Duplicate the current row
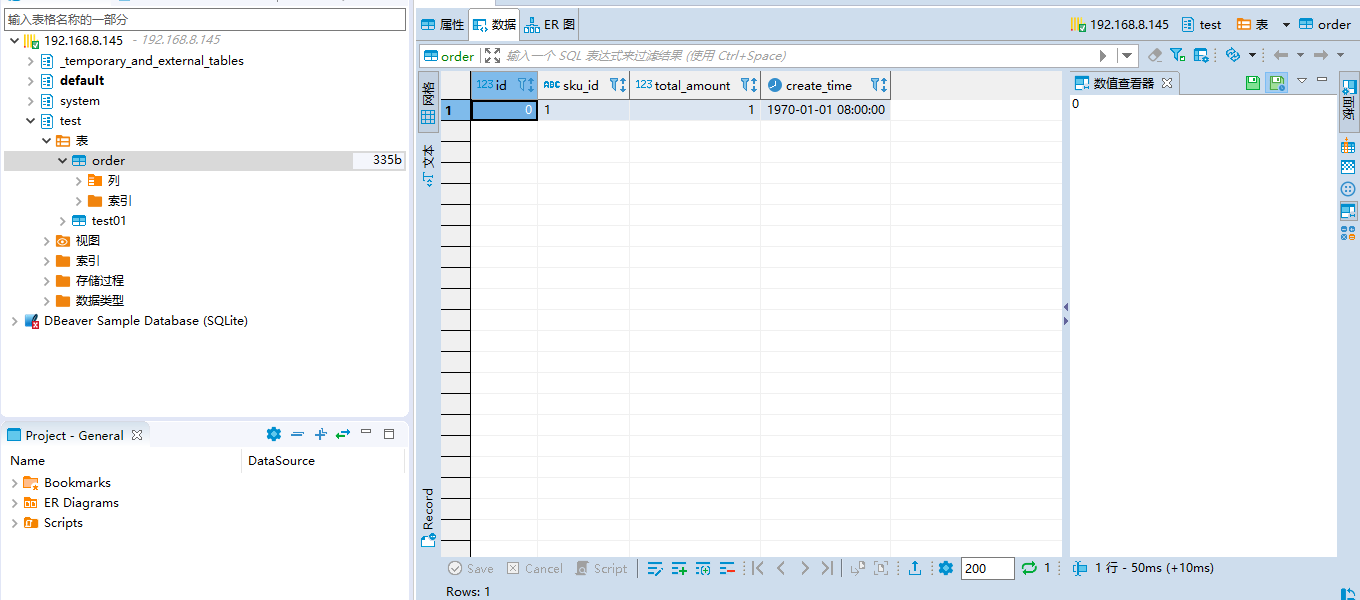1360x600 pixels. (703, 568)
